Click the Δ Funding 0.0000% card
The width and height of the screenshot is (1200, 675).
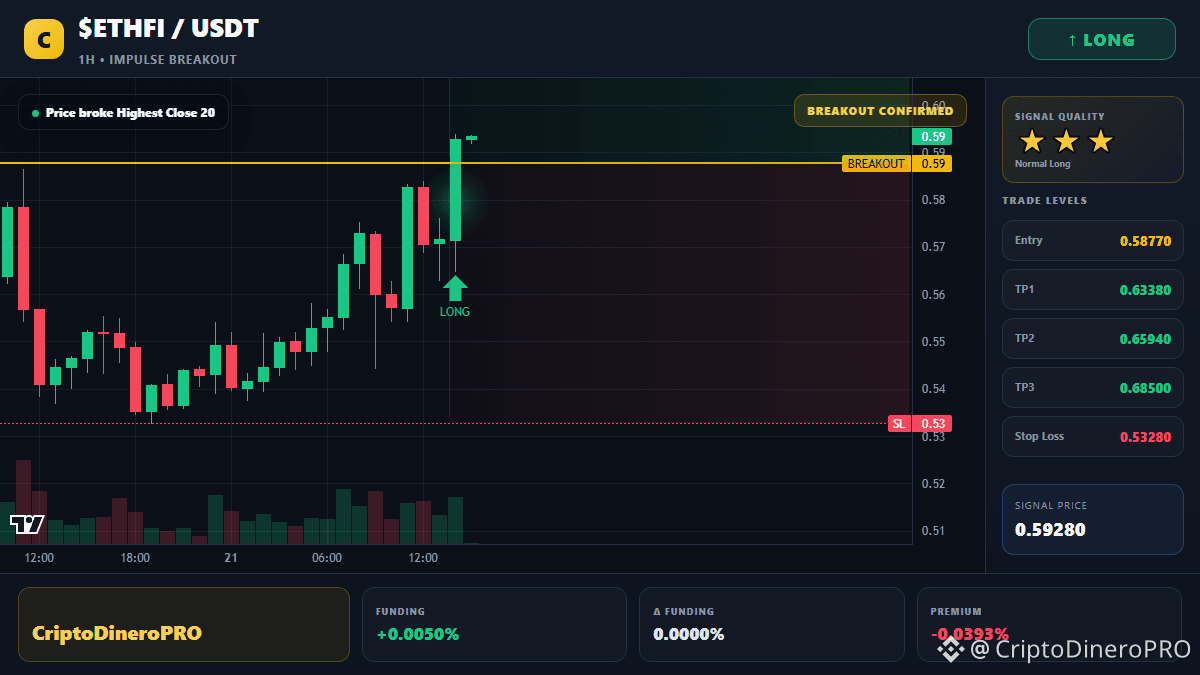tap(772, 624)
